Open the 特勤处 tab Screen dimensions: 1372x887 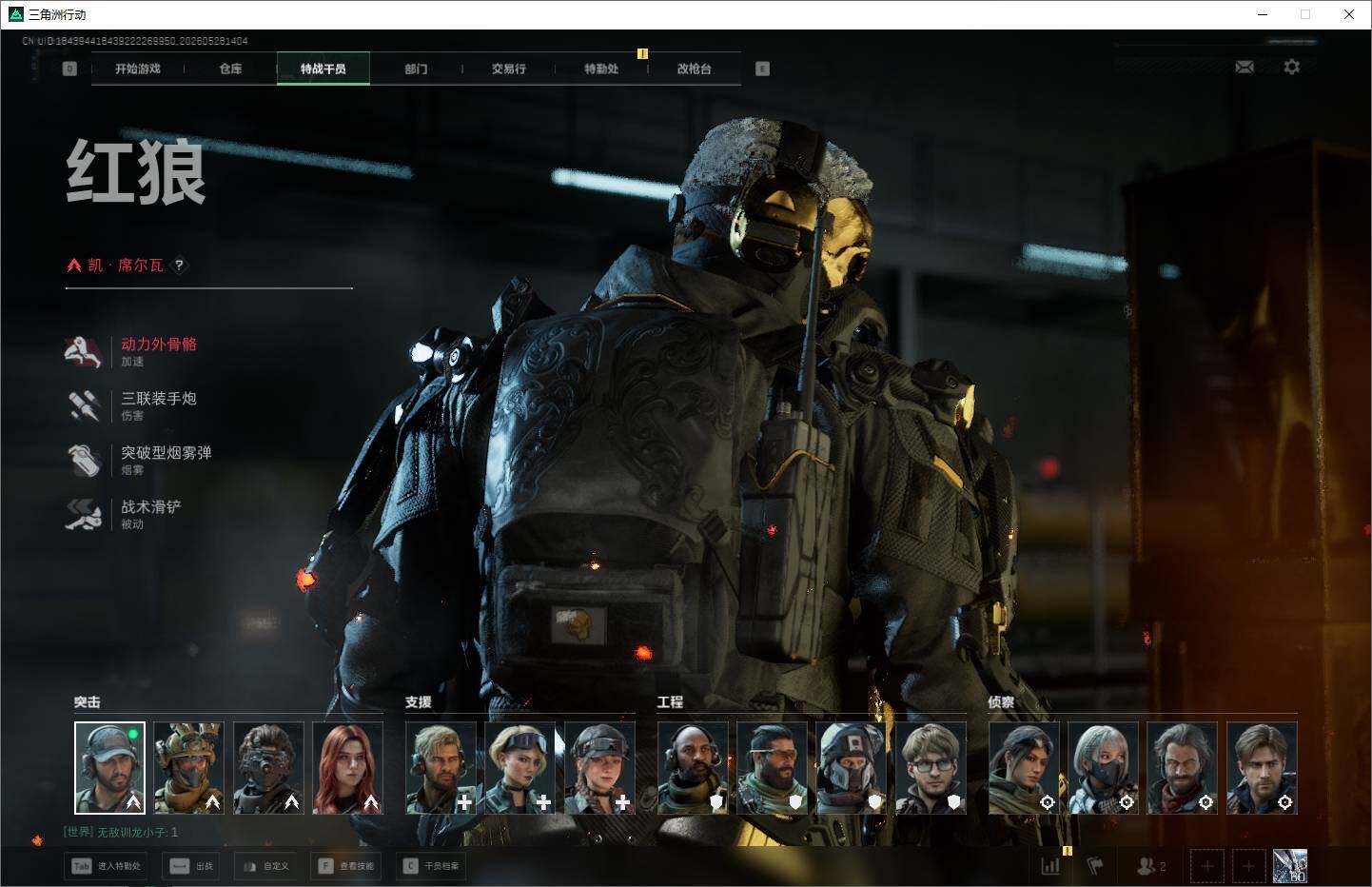pyautogui.click(x=601, y=69)
